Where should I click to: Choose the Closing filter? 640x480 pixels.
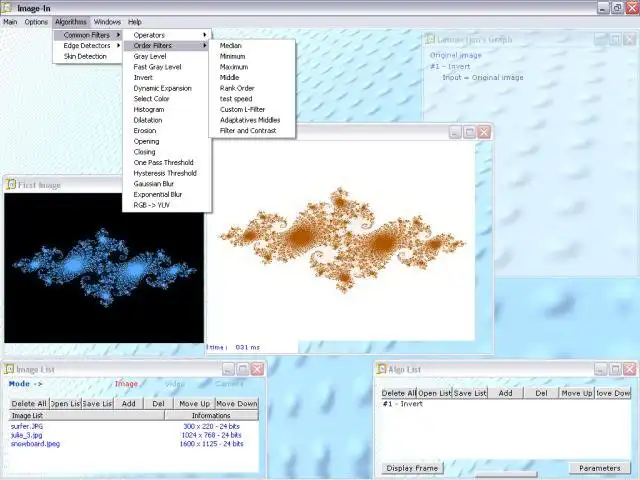pyautogui.click(x=167, y=152)
